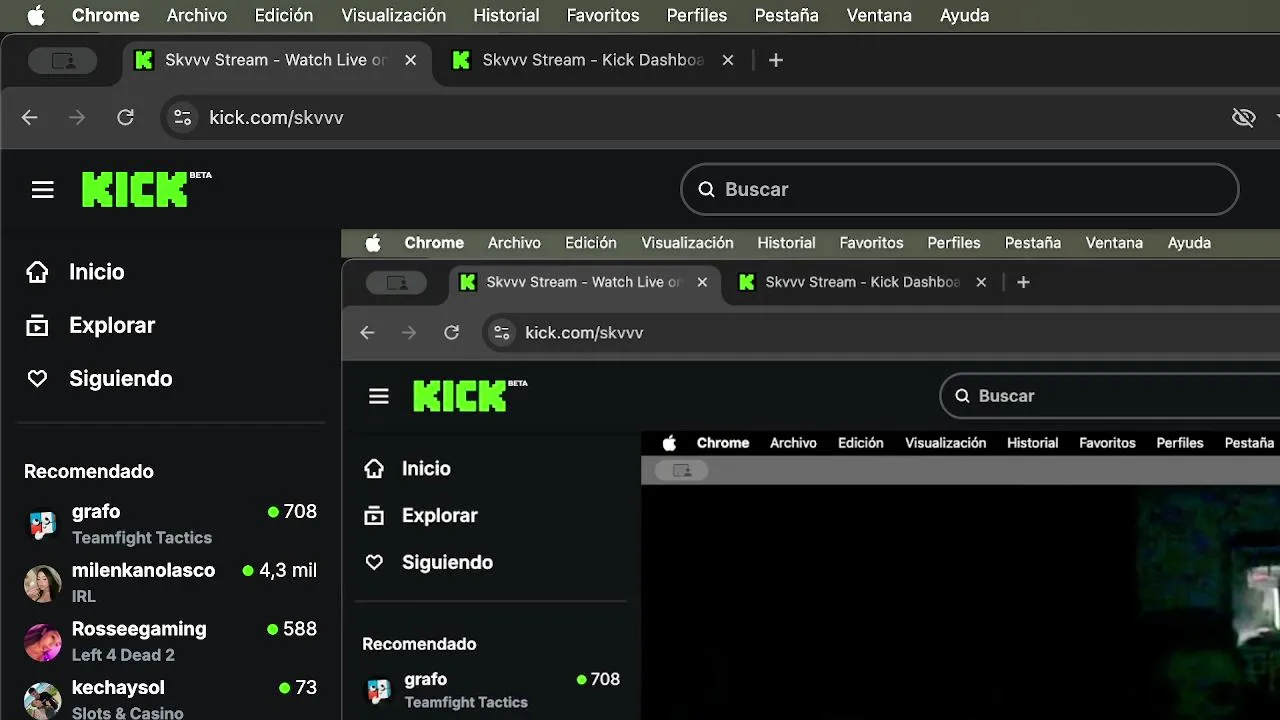Open the Ventana menu in the topmost menu bar

click(x=879, y=15)
